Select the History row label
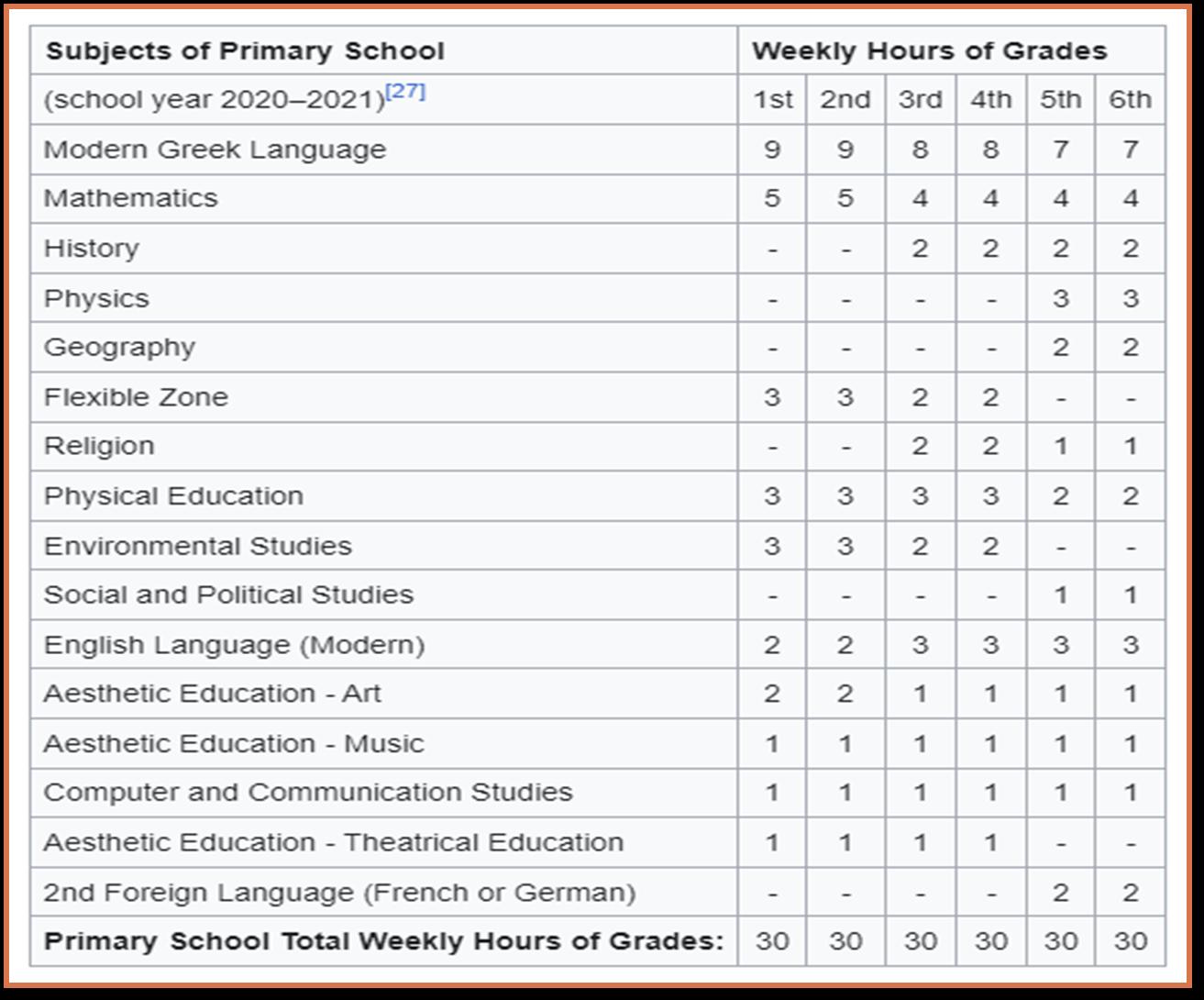Screen dimensions: 1204x1000 coord(91,249)
